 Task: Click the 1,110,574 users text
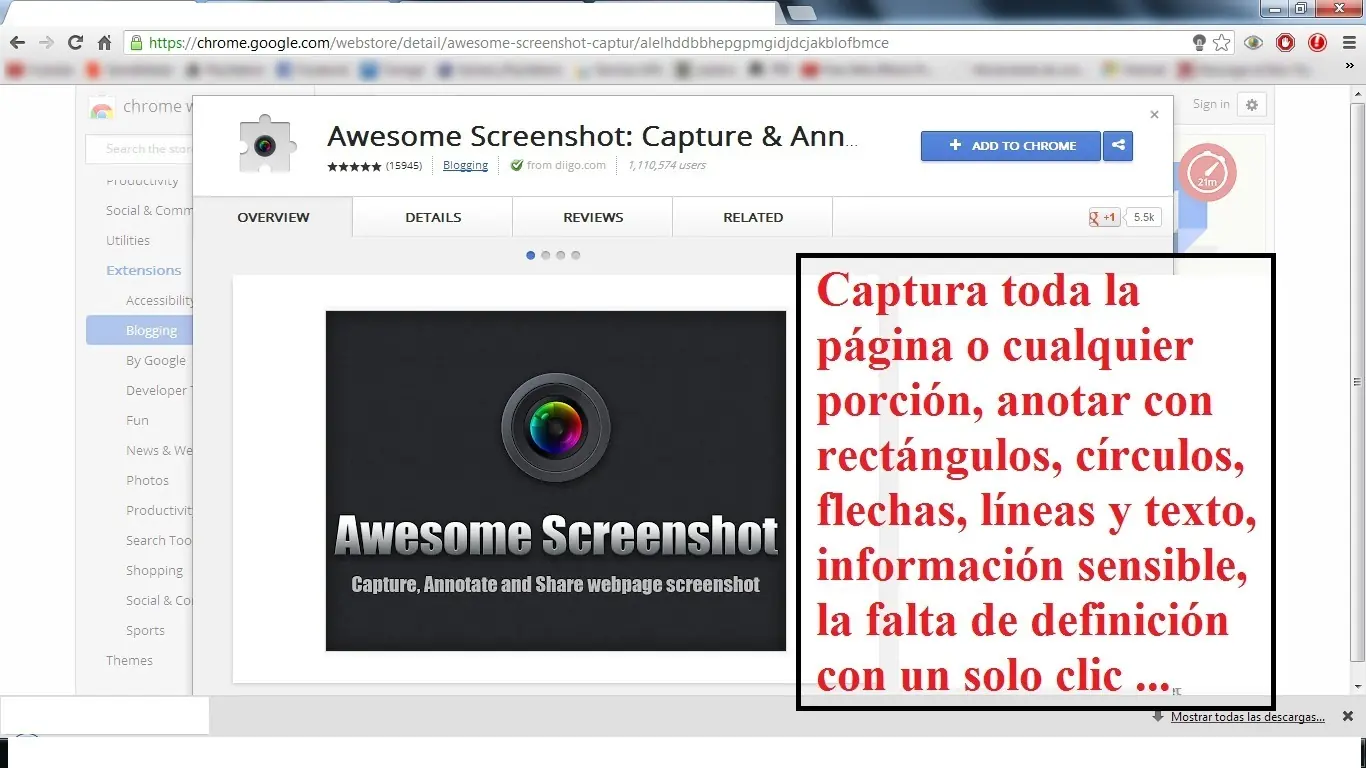(666, 166)
